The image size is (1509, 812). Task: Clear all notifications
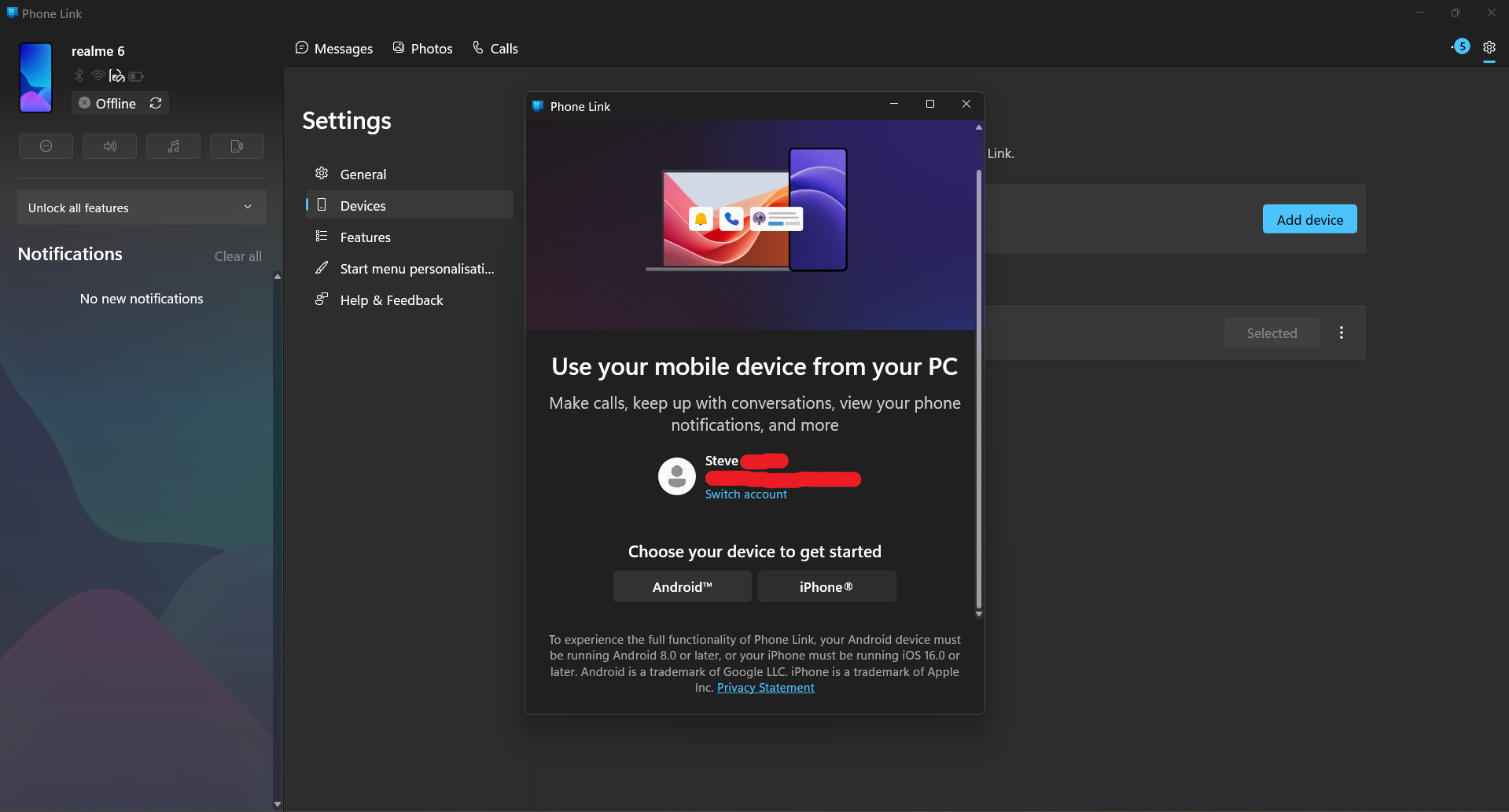[x=238, y=256]
